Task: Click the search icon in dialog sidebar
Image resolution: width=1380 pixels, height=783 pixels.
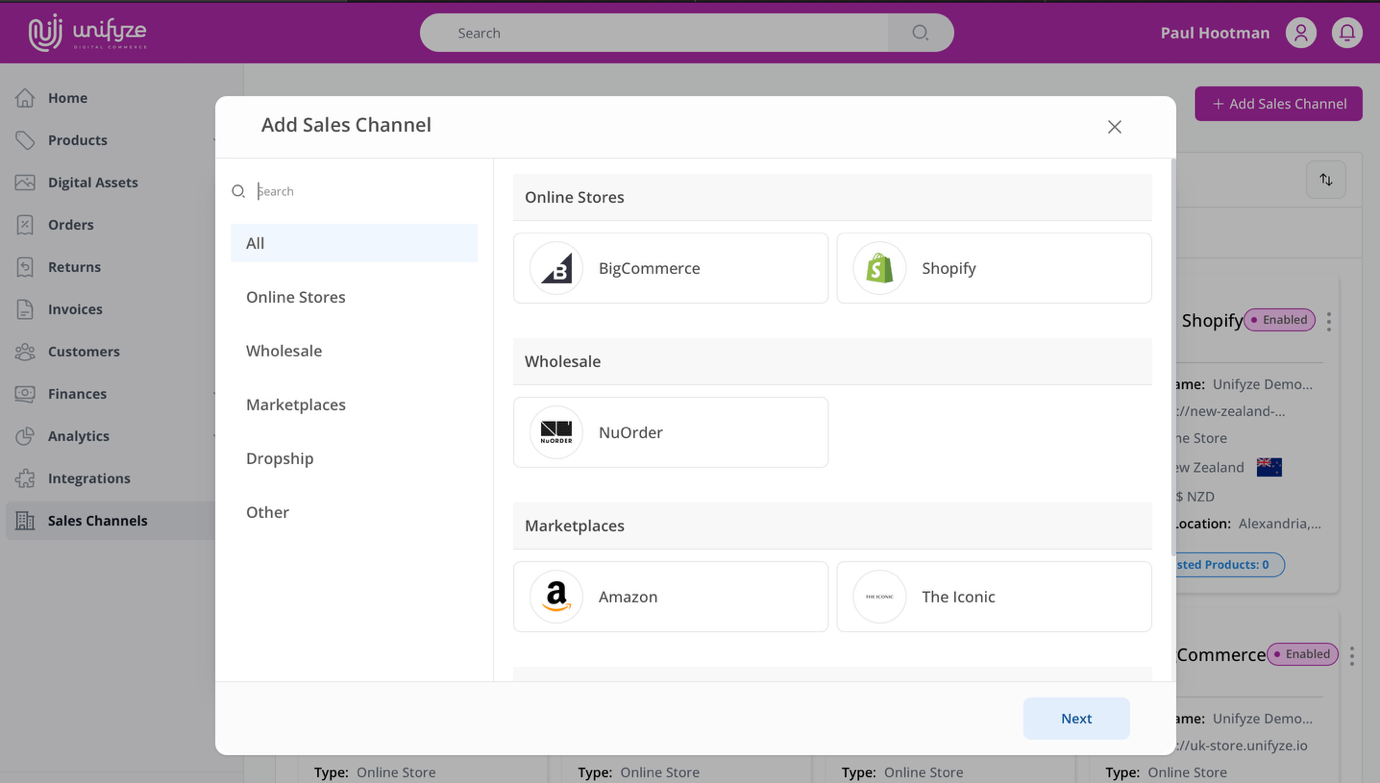Action: (x=238, y=191)
